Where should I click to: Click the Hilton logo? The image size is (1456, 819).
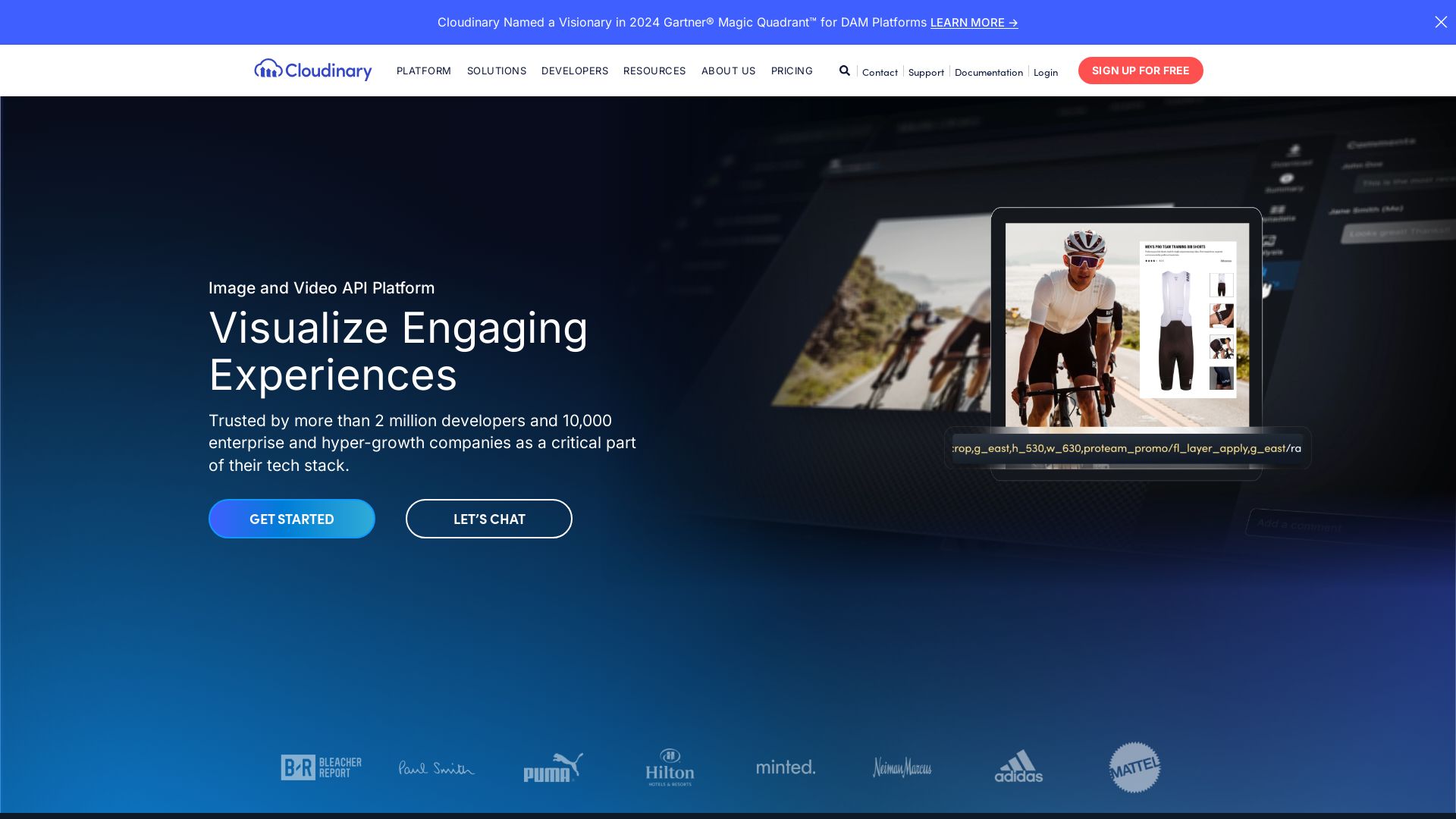pos(669,767)
